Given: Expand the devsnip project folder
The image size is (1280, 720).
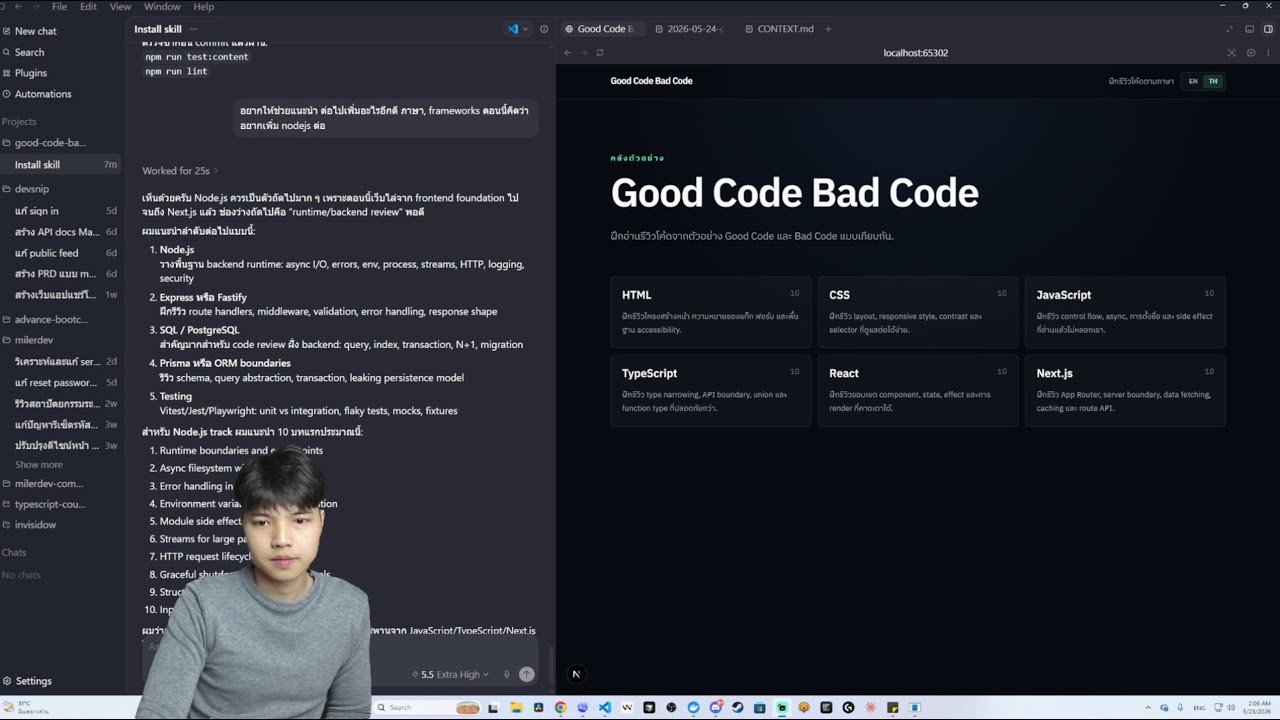Looking at the screenshot, I should pyautogui.click(x=32, y=189).
